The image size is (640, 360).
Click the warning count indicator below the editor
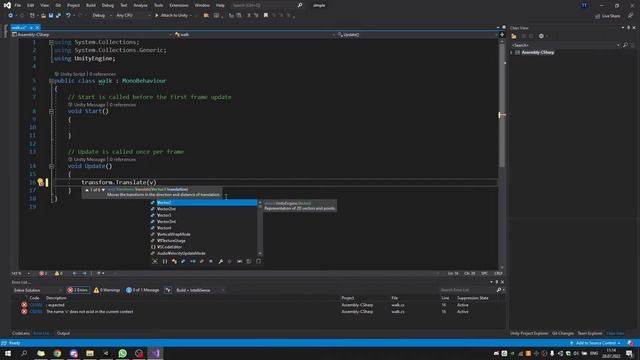pos(58,273)
